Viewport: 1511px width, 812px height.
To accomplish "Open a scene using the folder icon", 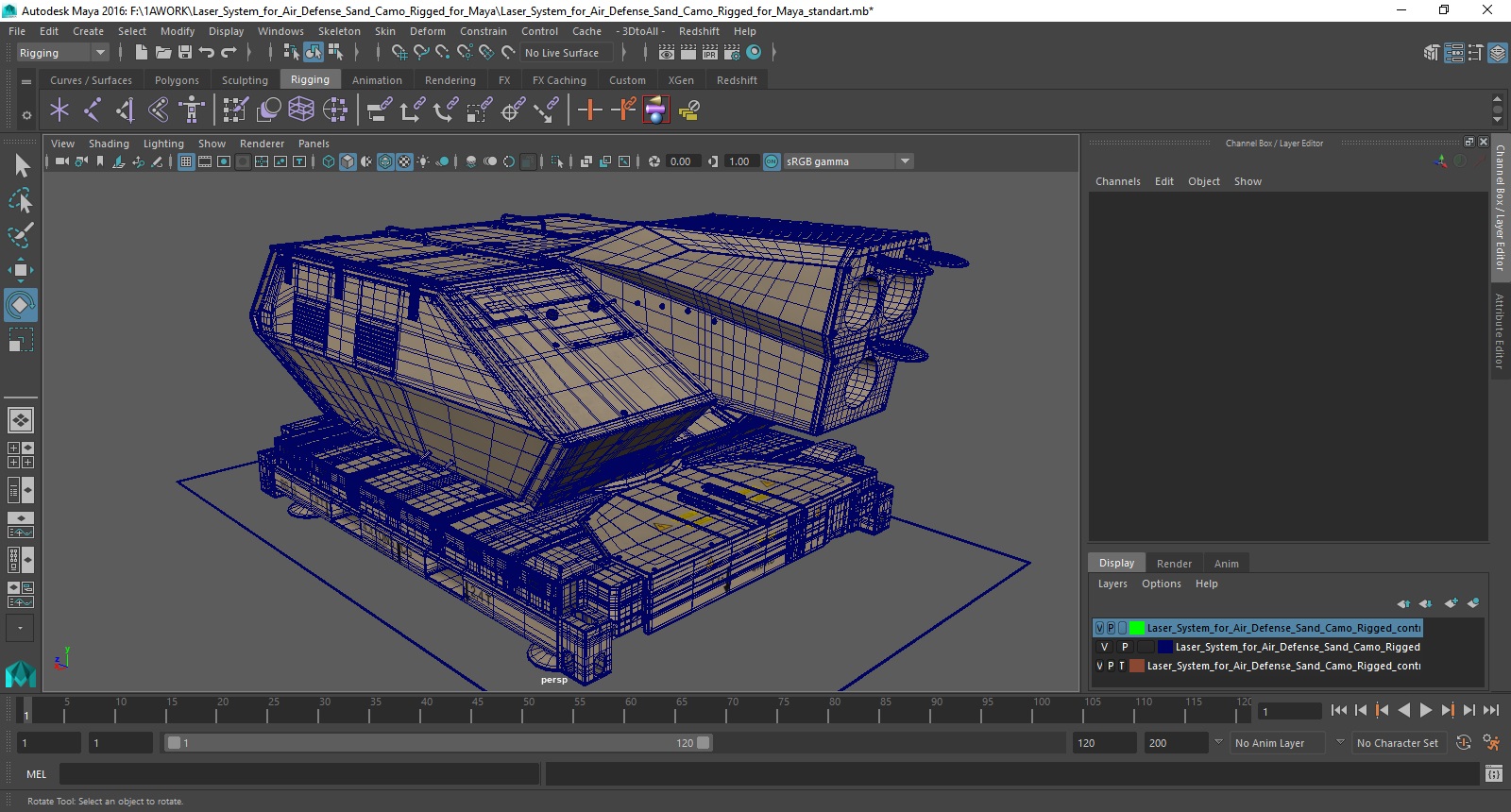I will (x=163, y=53).
